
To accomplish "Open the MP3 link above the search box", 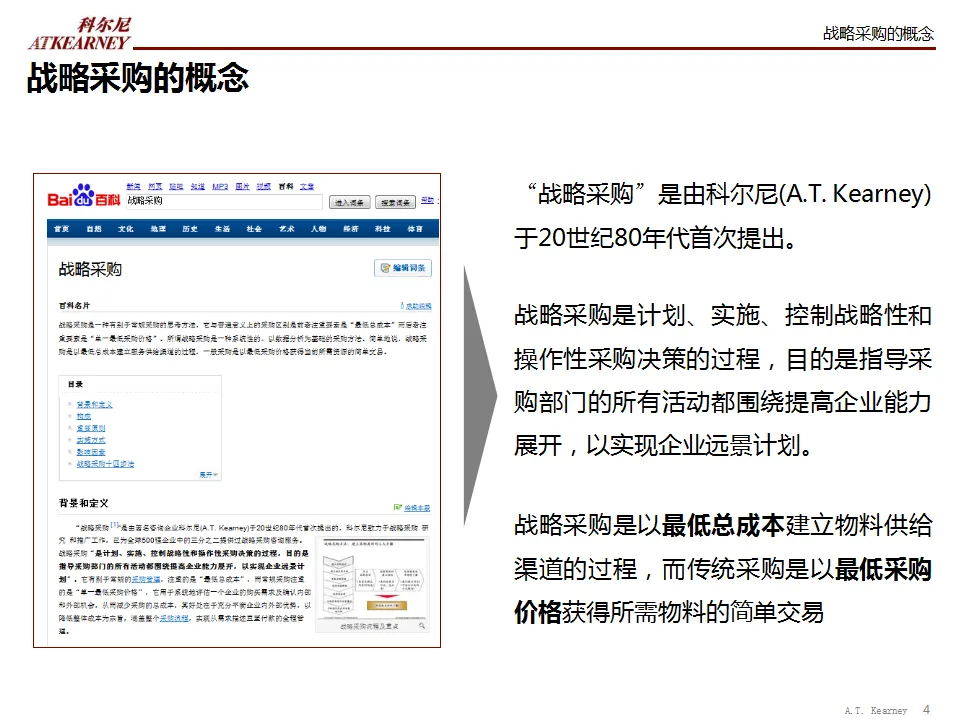I will (220, 186).
